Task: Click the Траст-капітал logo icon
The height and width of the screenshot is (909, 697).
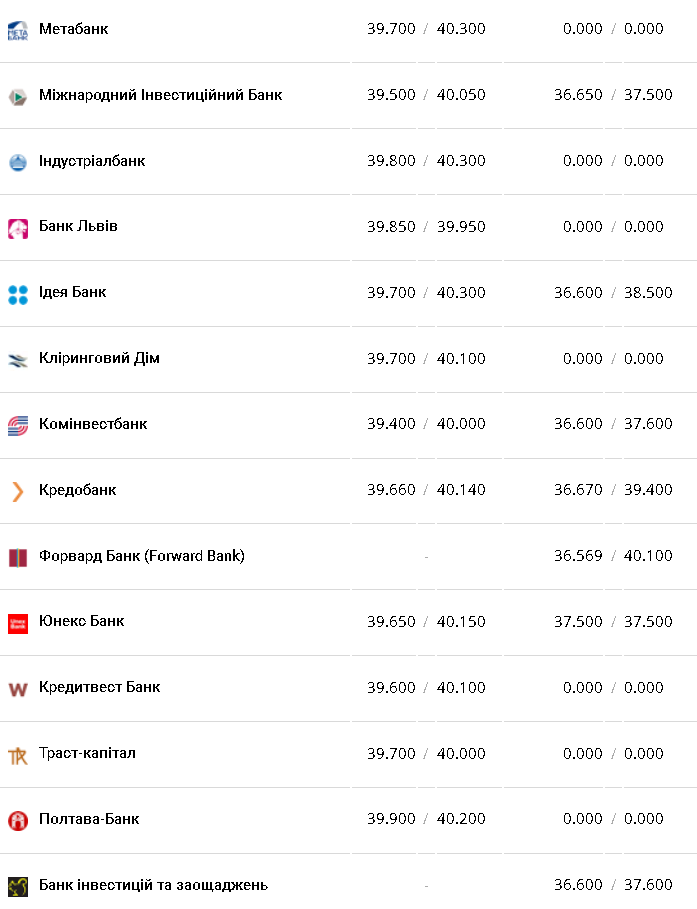Action: (x=18, y=755)
